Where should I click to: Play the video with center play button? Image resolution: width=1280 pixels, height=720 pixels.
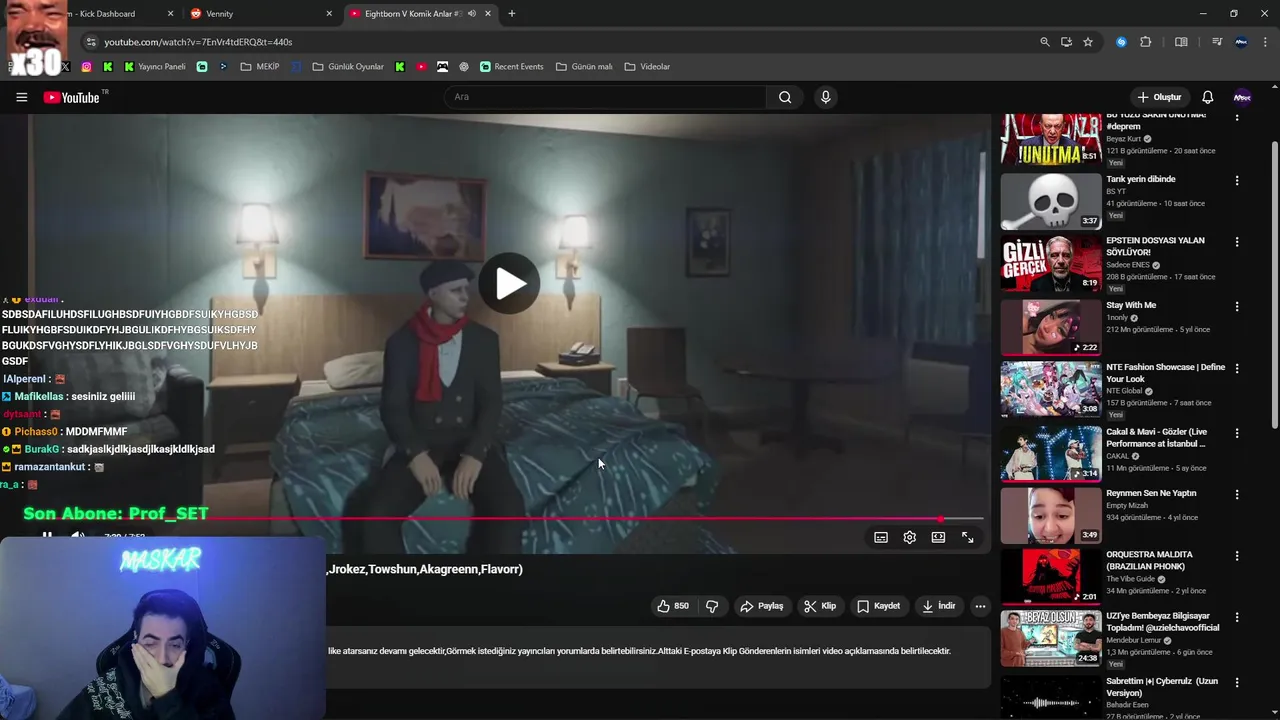(x=509, y=283)
